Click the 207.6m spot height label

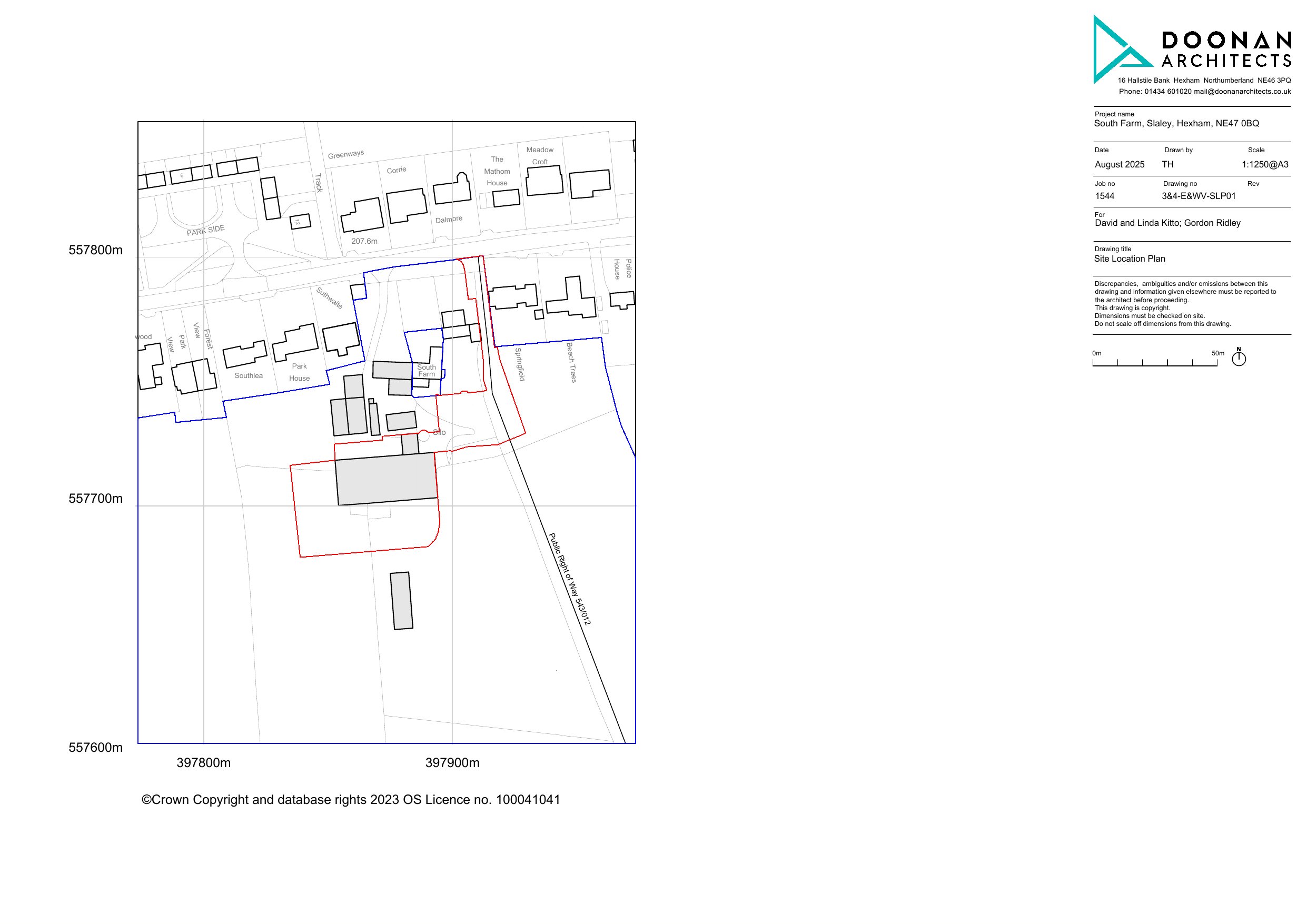[364, 241]
